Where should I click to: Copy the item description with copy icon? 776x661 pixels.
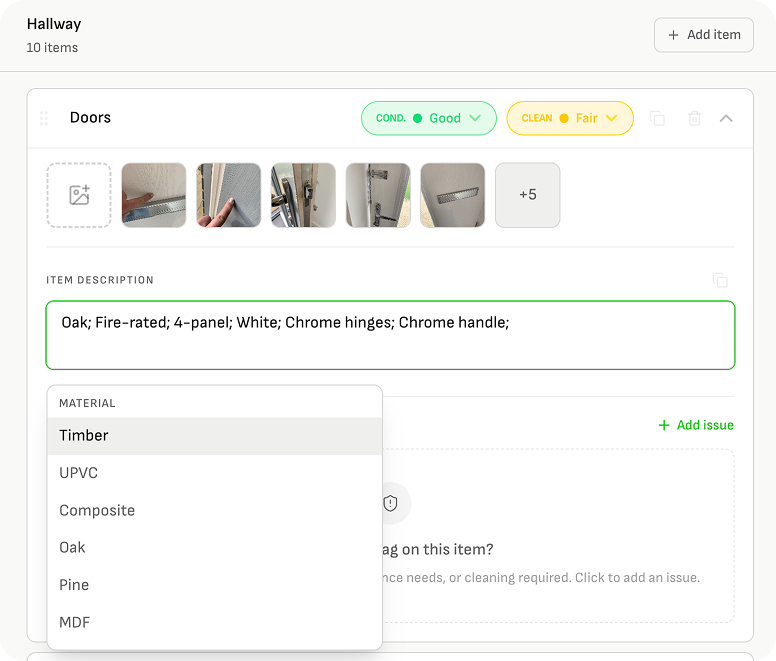pyautogui.click(x=720, y=280)
